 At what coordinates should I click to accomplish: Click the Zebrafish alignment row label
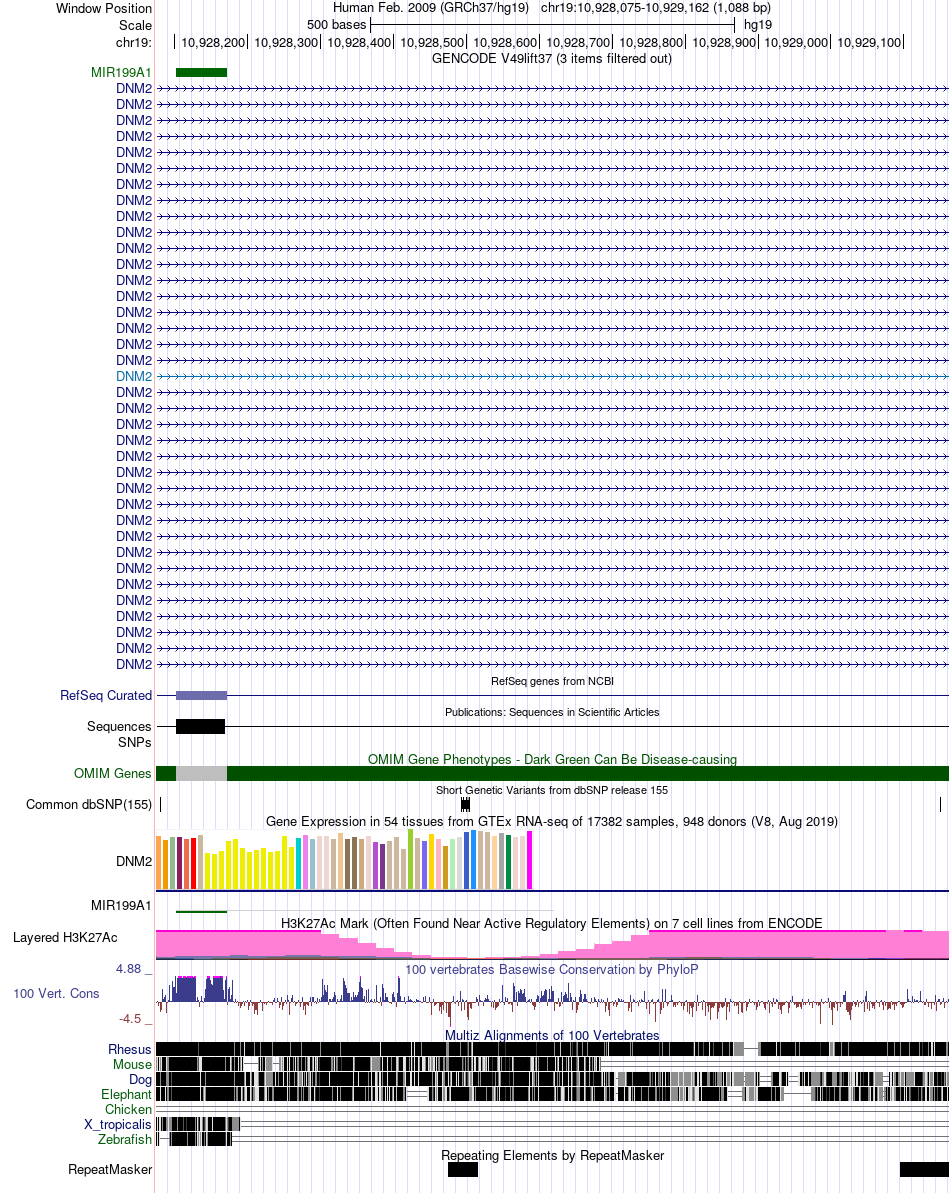(125, 1140)
